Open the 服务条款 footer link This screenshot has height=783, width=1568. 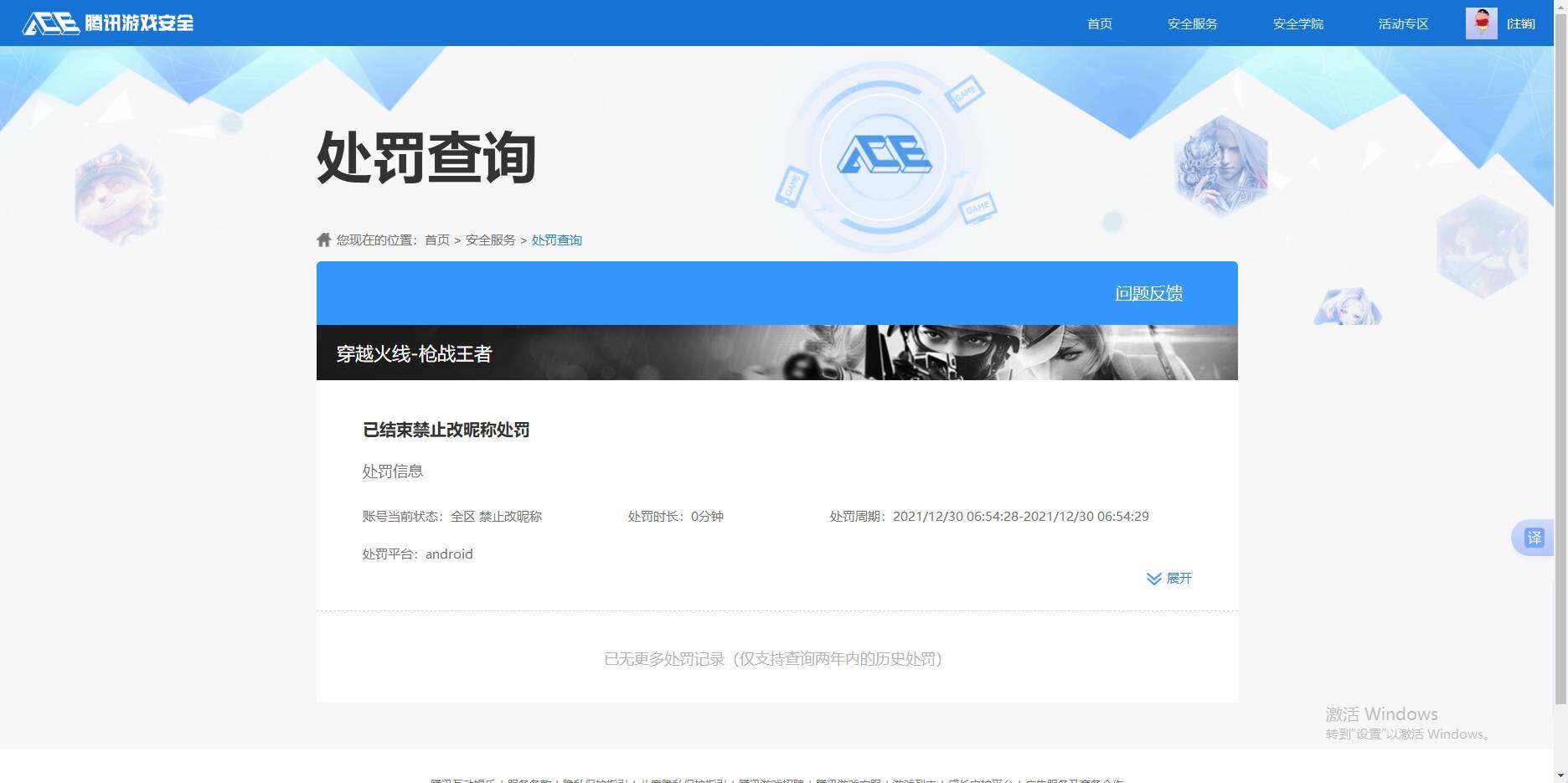pyautogui.click(x=529, y=778)
